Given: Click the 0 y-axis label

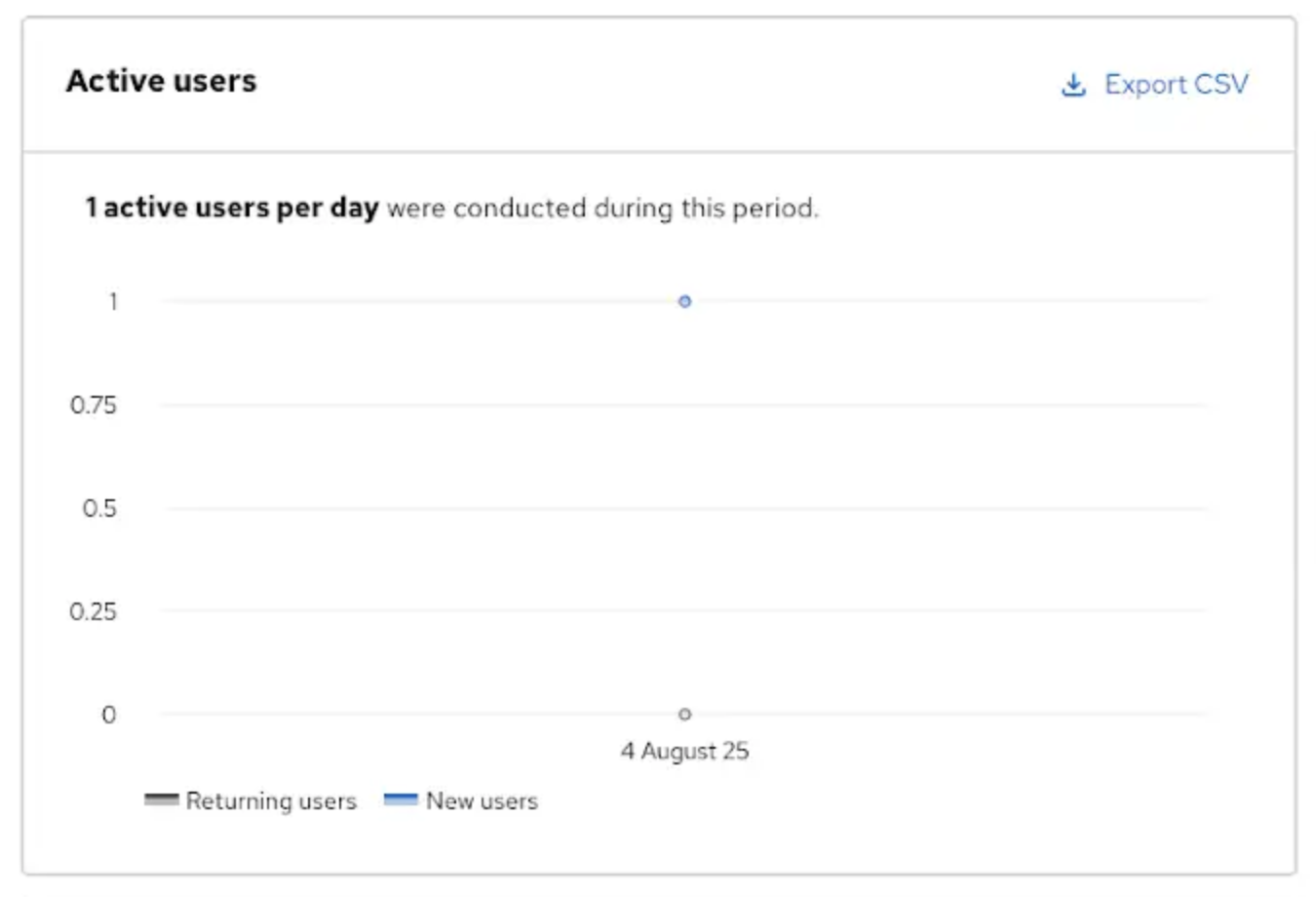Looking at the screenshot, I should click(x=108, y=715).
